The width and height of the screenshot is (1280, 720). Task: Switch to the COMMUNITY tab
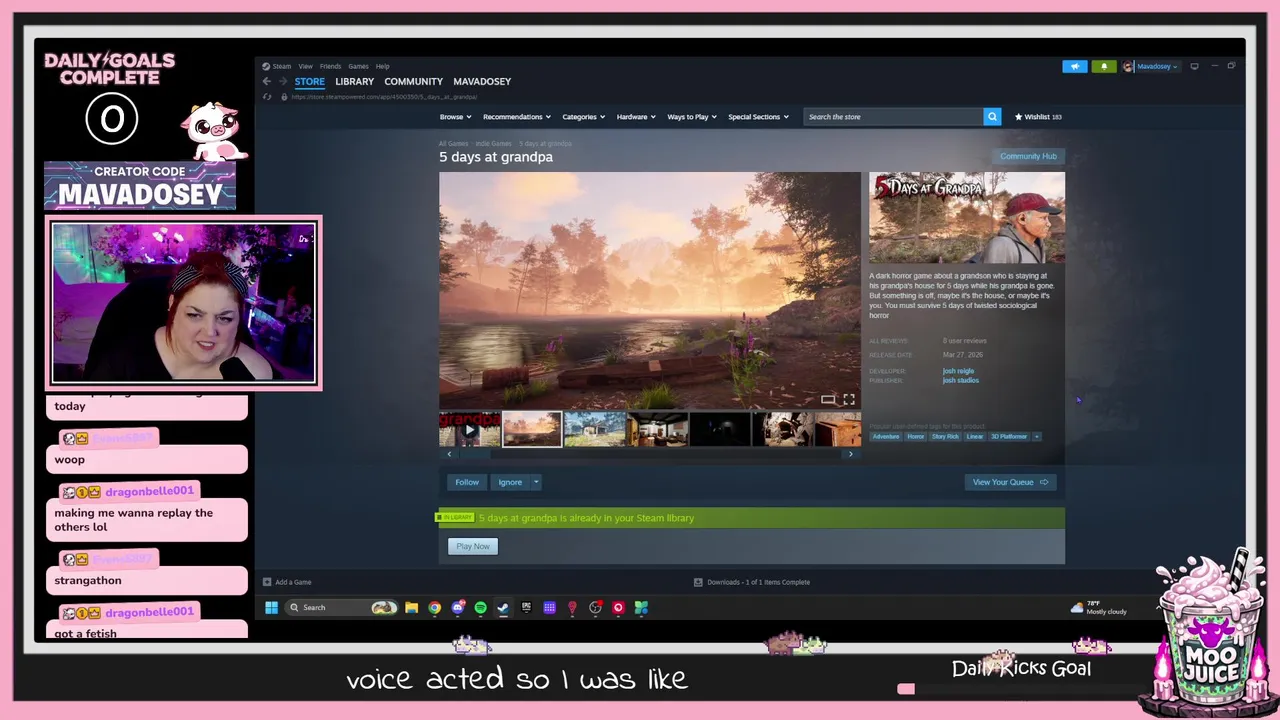[413, 81]
